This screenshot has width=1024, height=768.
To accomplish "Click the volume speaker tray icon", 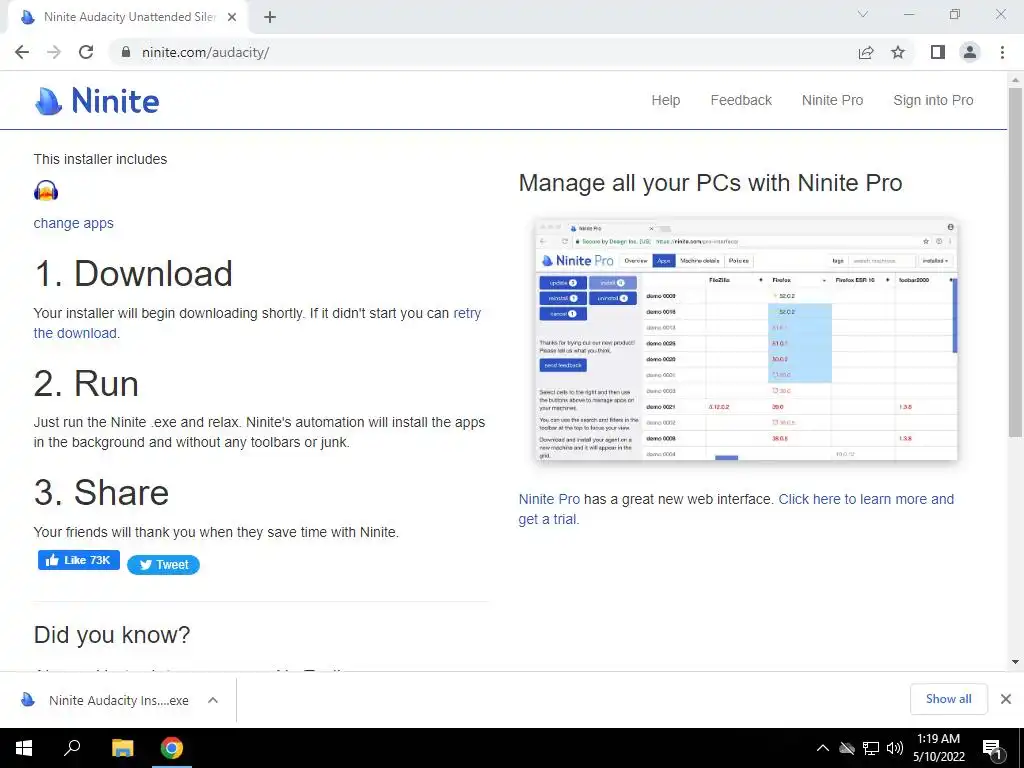I will (895, 748).
